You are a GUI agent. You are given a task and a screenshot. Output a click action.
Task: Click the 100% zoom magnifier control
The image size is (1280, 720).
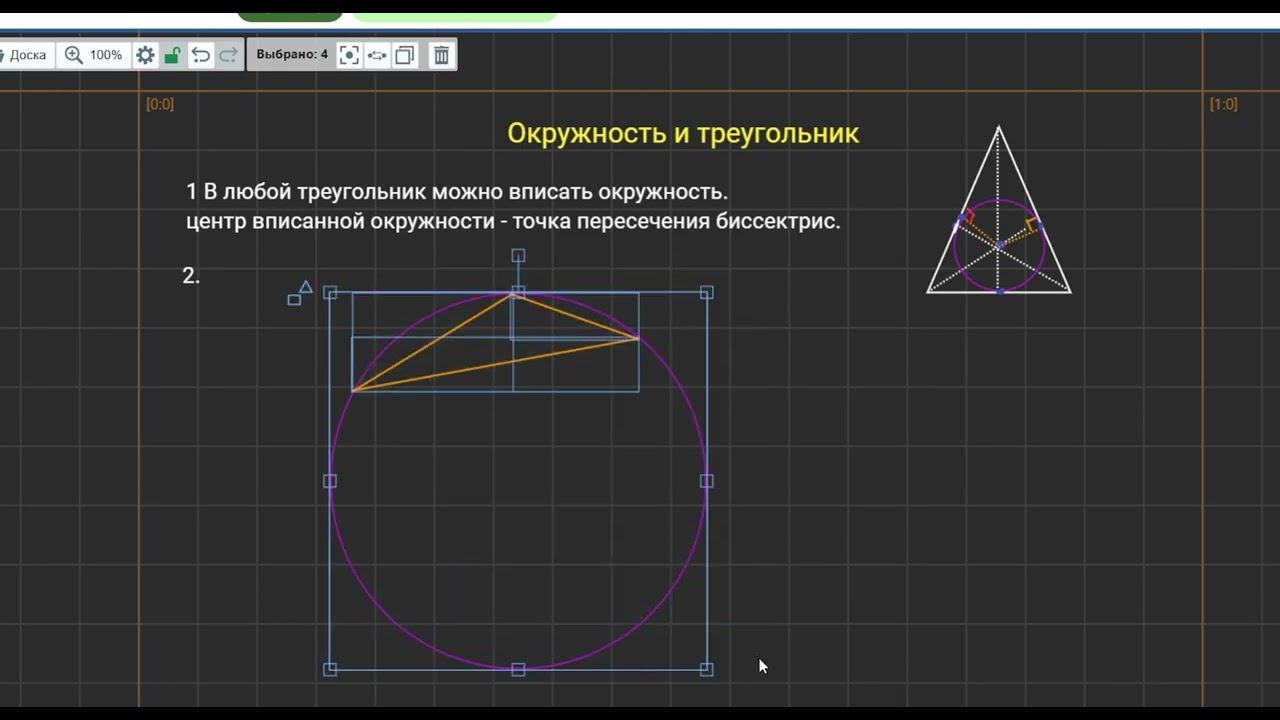(94, 55)
